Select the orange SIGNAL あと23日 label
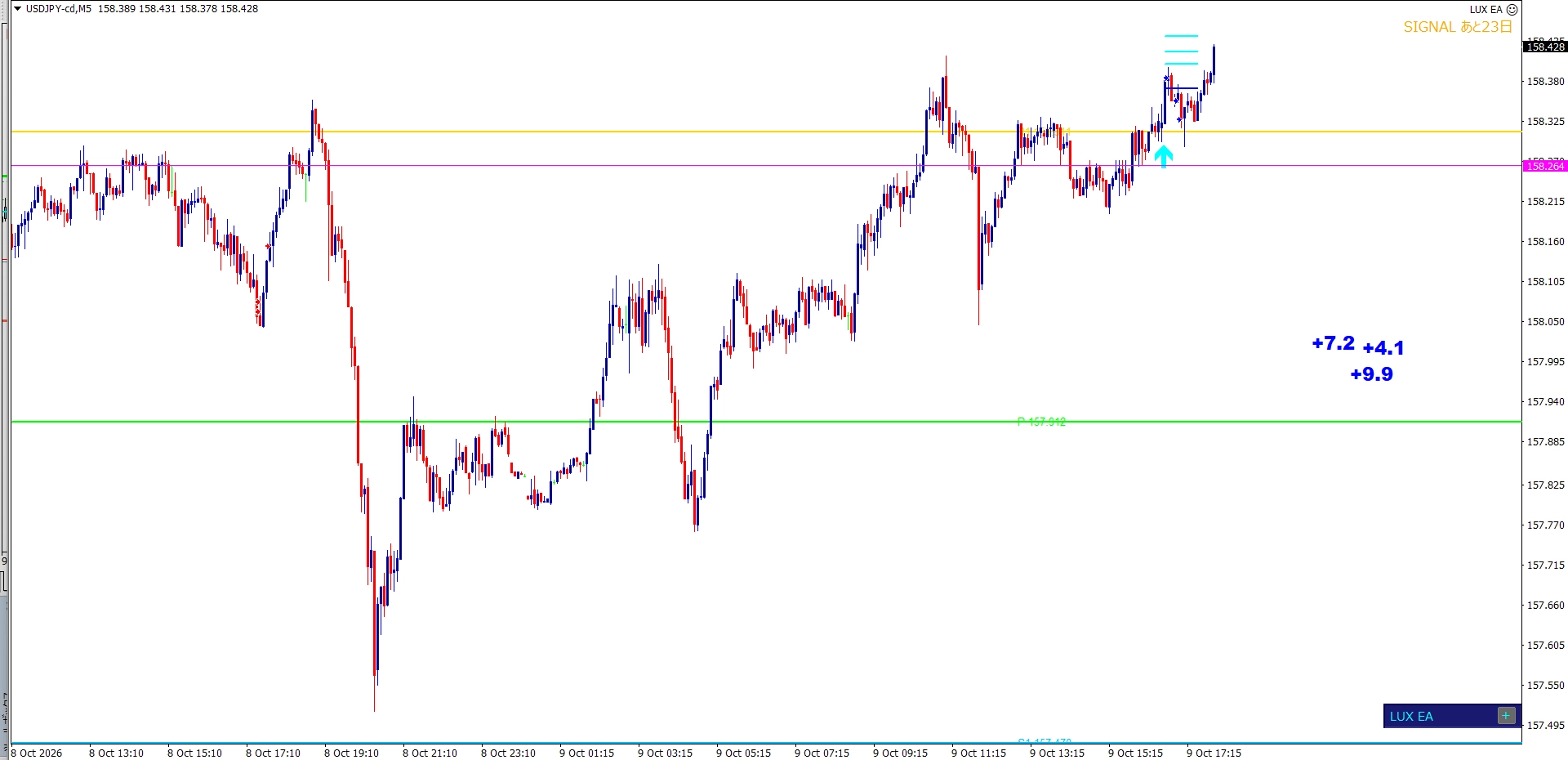The image size is (1568, 760). point(1458,27)
